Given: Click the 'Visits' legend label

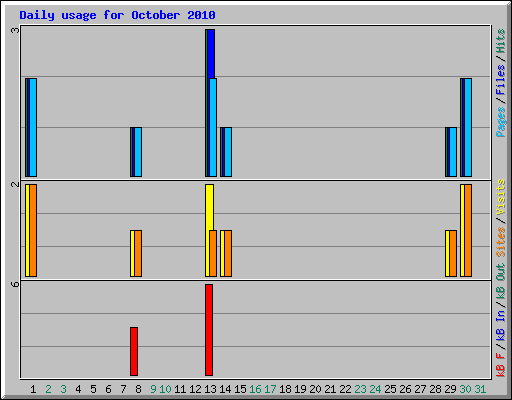Looking at the screenshot, I should click(501, 198).
